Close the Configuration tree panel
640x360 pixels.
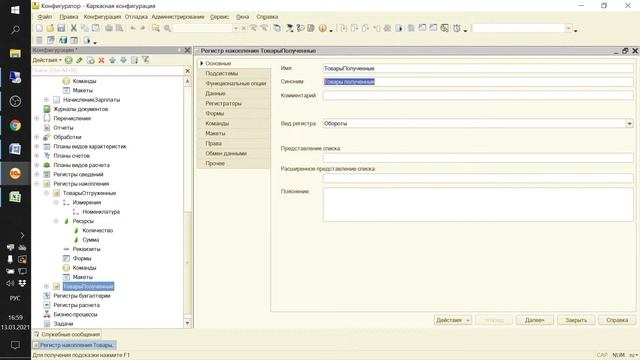click(187, 50)
